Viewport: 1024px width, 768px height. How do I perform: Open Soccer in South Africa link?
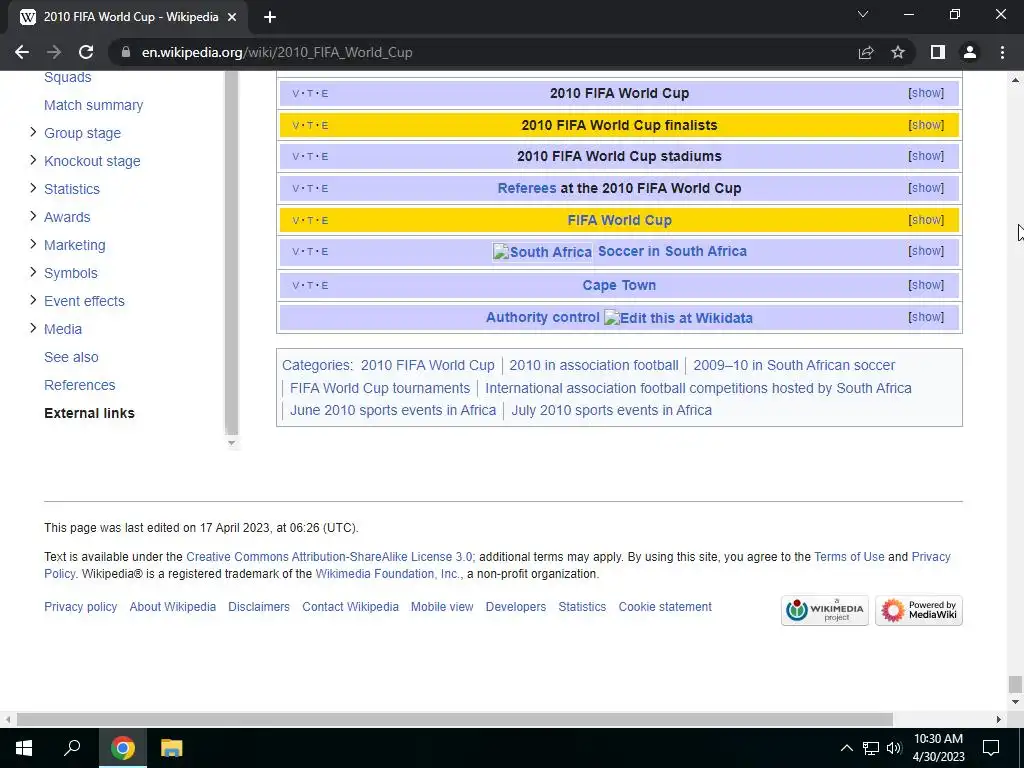pos(672,251)
